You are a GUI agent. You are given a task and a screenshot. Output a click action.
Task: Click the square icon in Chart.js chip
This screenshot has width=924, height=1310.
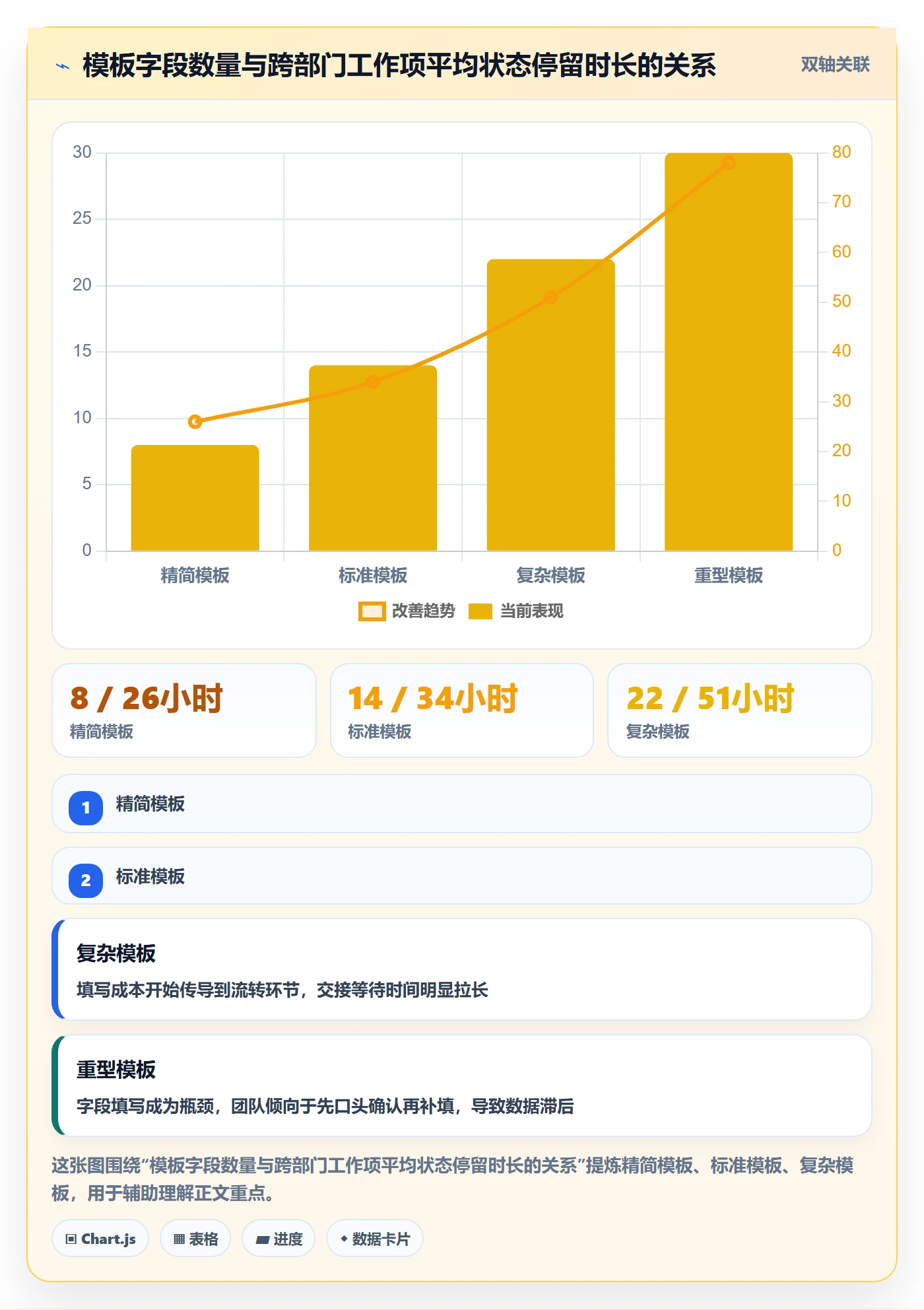click(71, 1239)
